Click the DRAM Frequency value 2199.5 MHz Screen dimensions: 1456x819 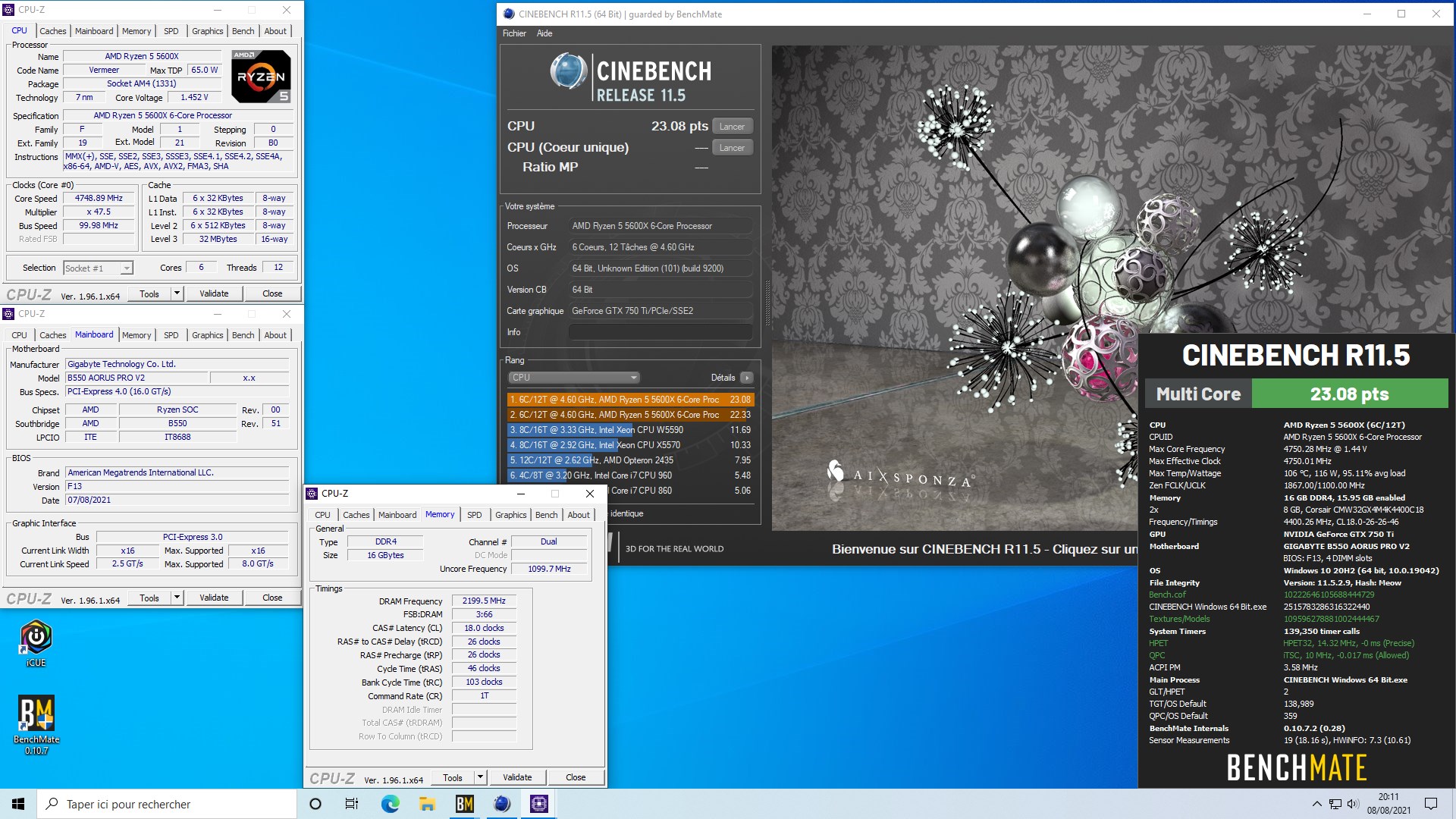[x=484, y=601]
